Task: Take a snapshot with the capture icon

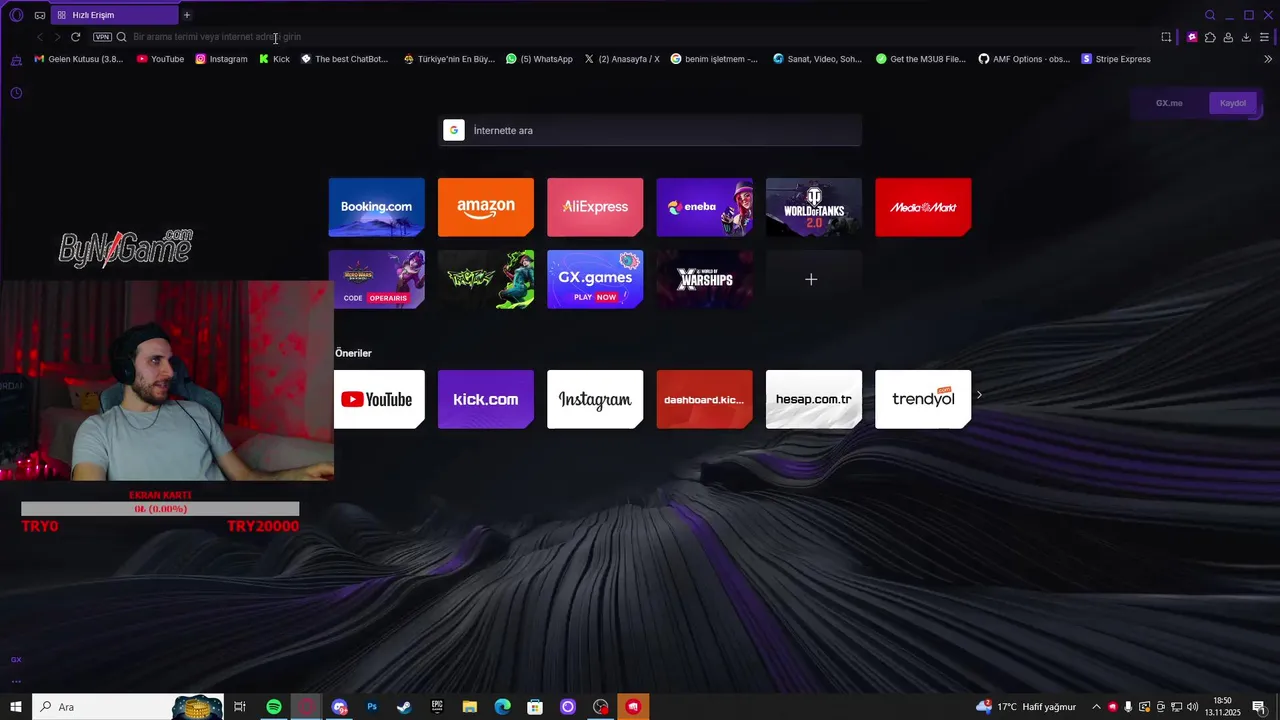Action: pyautogui.click(x=1166, y=37)
